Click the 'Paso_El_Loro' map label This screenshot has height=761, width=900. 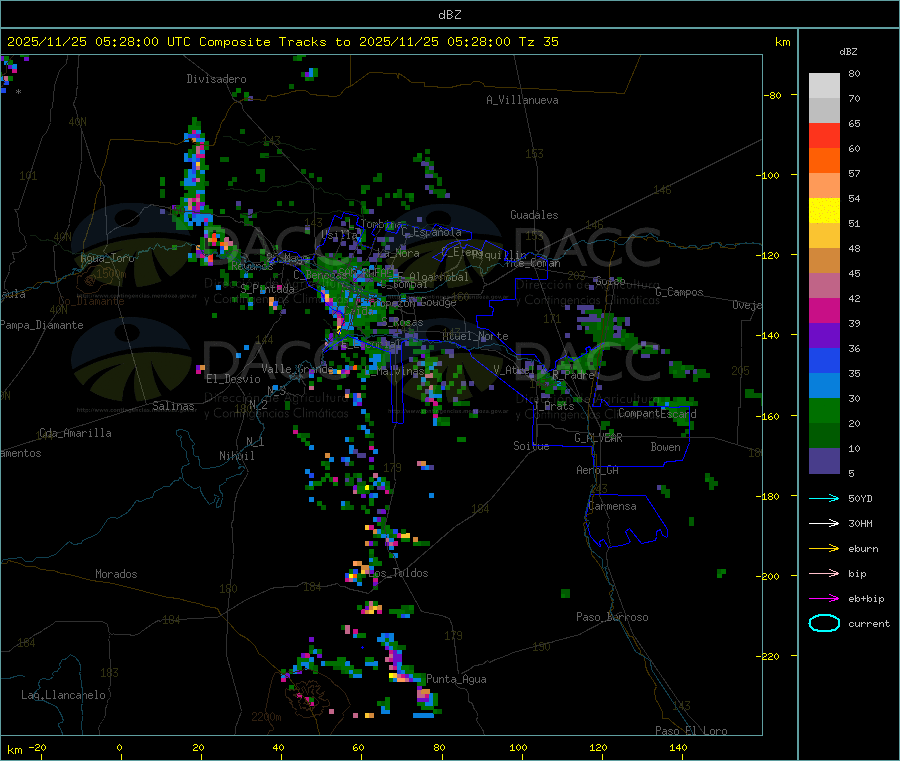(691, 731)
